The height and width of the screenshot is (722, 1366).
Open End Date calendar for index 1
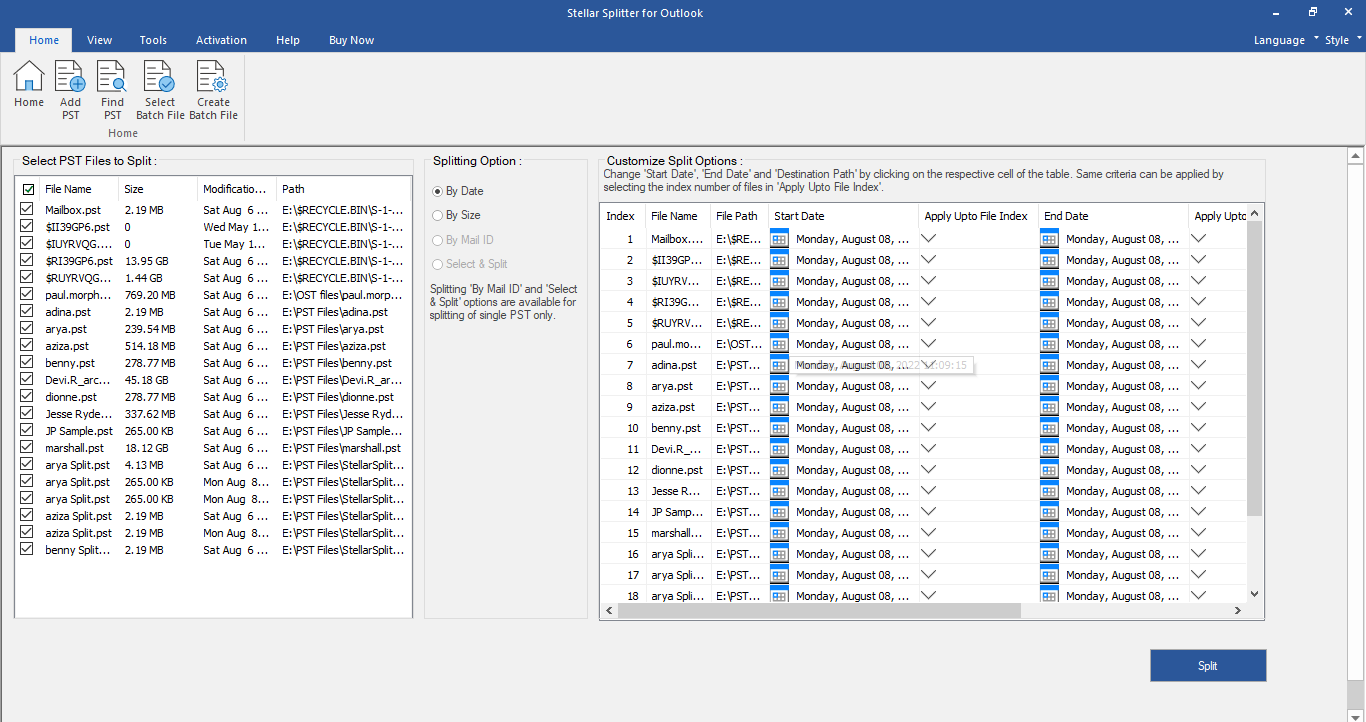coord(1049,239)
